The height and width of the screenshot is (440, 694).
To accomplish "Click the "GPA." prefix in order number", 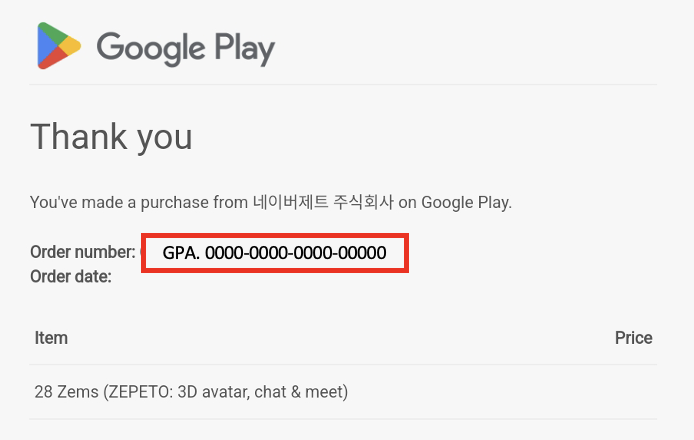I will (x=181, y=253).
